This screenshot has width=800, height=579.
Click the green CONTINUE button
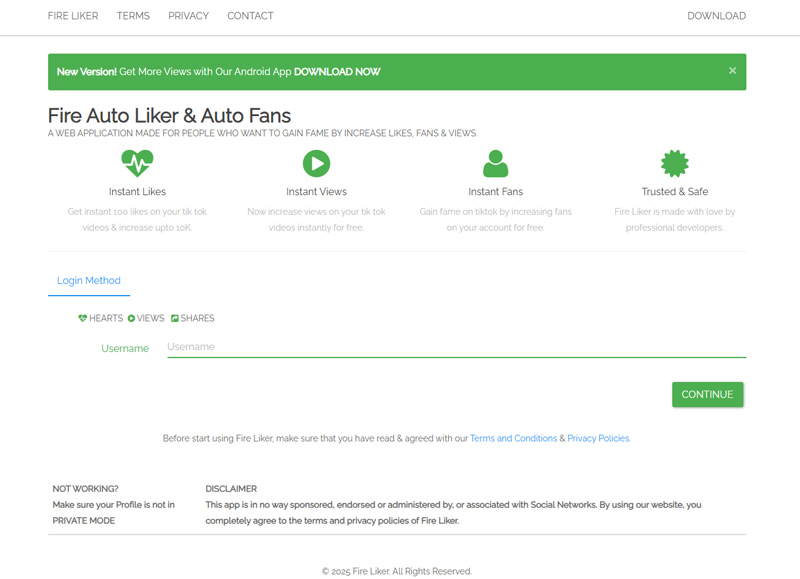point(707,394)
